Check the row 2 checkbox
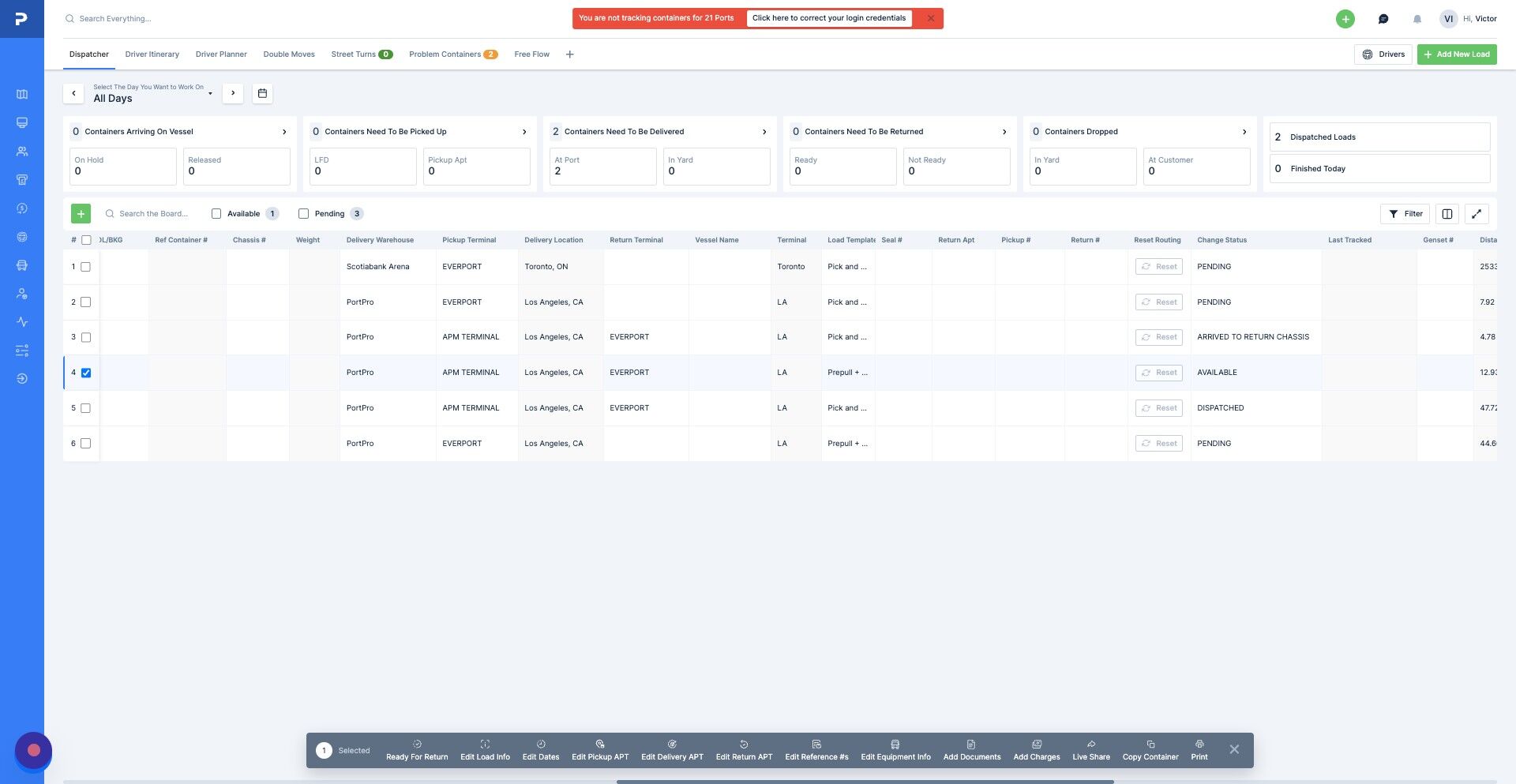The height and width of the screenshot is (784, 1516). click(x=86, y=302)
